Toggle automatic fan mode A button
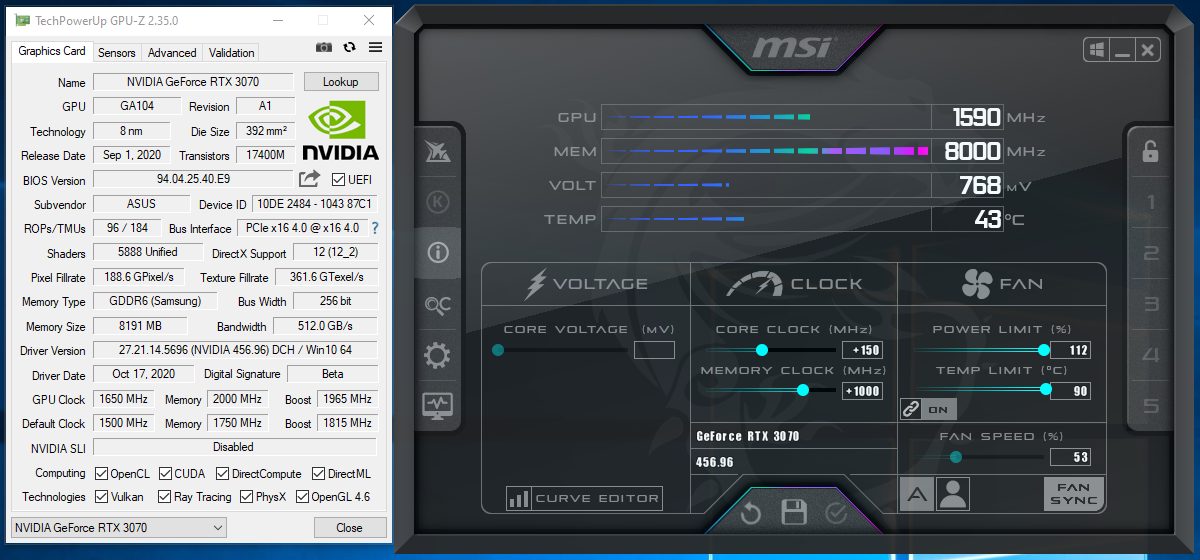Image resolution: width=1200 pixels, height=560 pixels. 916,493
